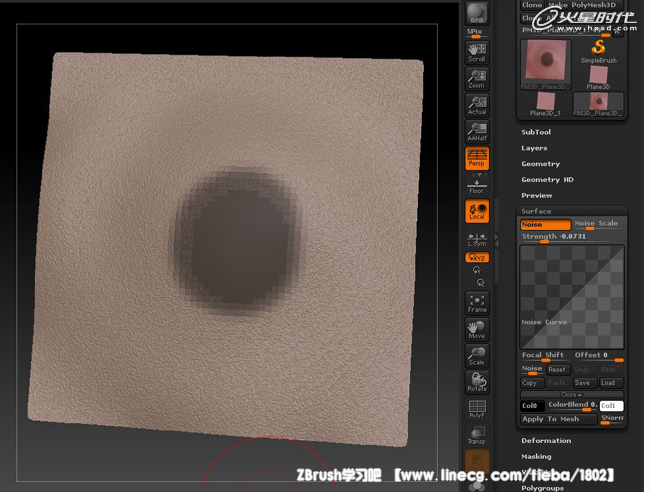This screenshot has width=651, height=492.
Task: Select the Plane3D tool thumbnail
Action: pos(598,78)
